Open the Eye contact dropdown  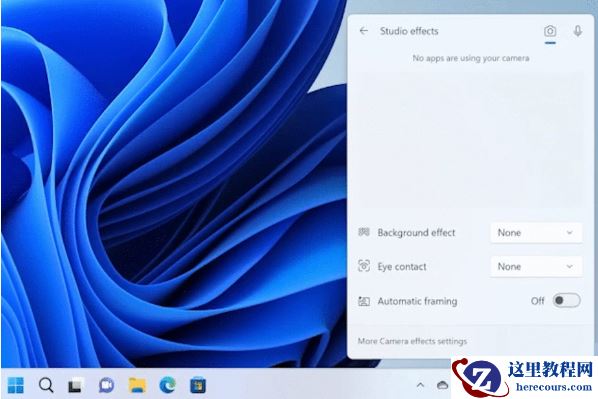coord(536,267)
